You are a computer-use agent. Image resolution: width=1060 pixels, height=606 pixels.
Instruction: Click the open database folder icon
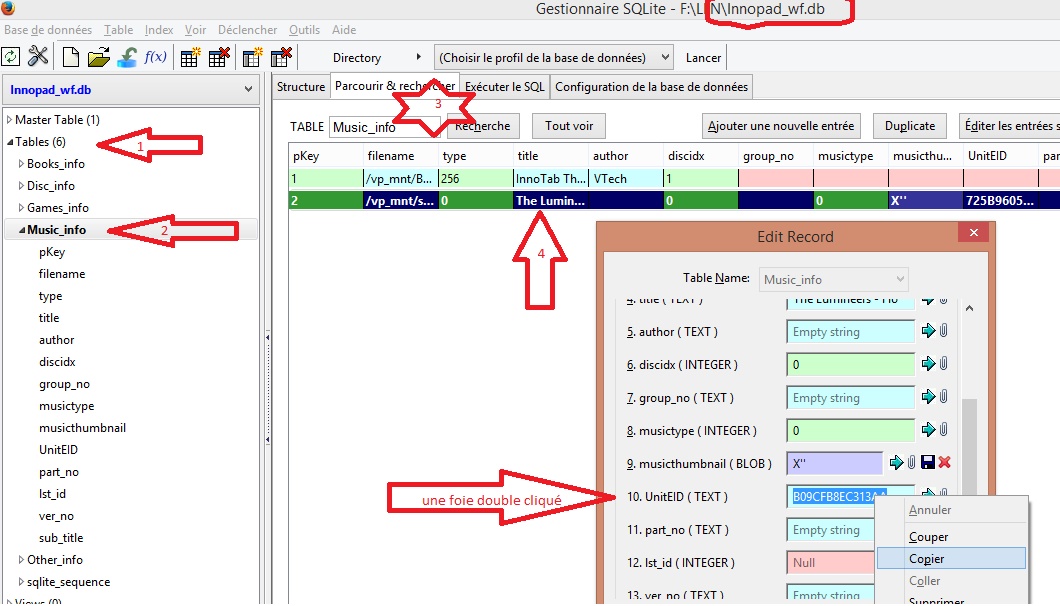point(98,57)
